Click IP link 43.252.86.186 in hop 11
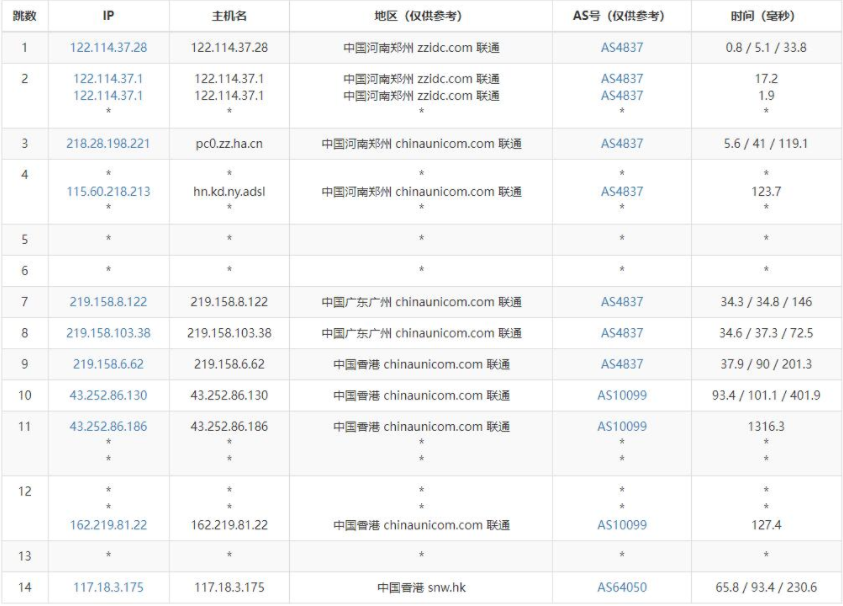 108,426
